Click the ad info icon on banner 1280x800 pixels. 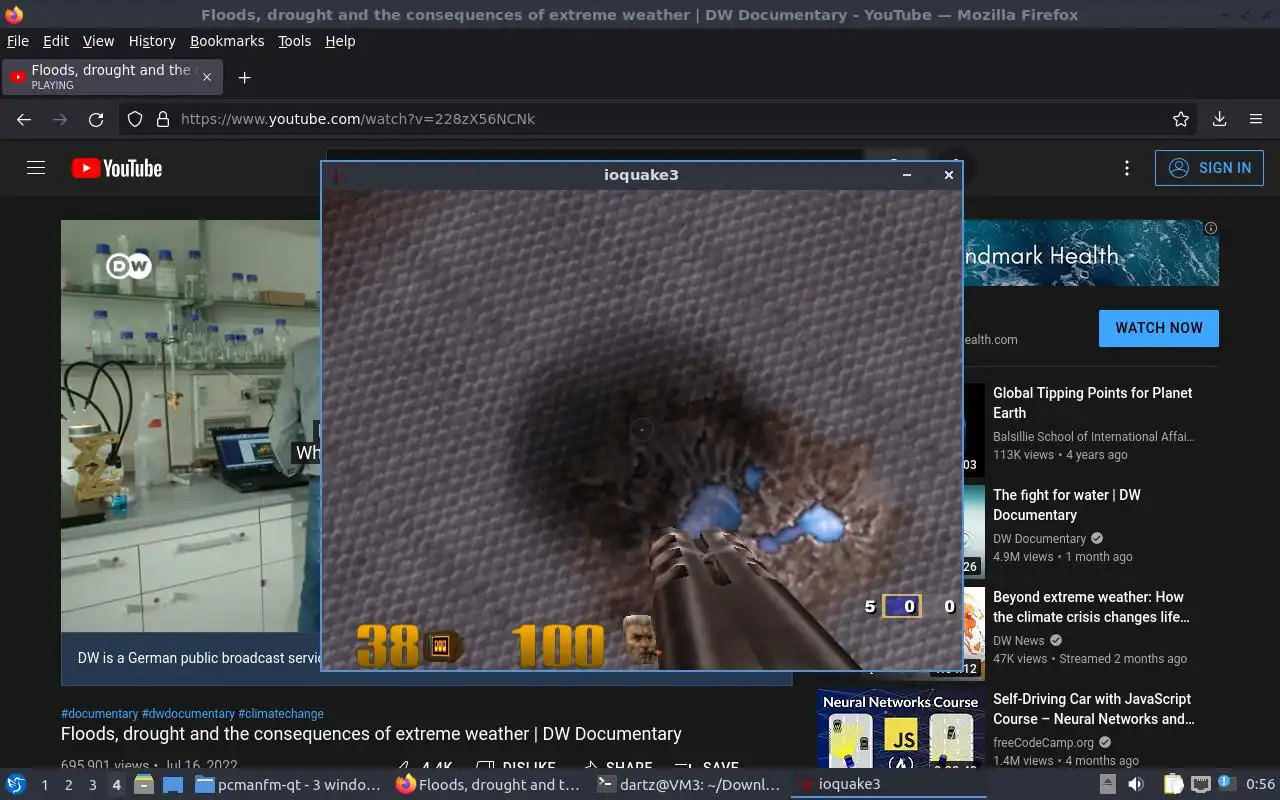tap(1211, 228)
